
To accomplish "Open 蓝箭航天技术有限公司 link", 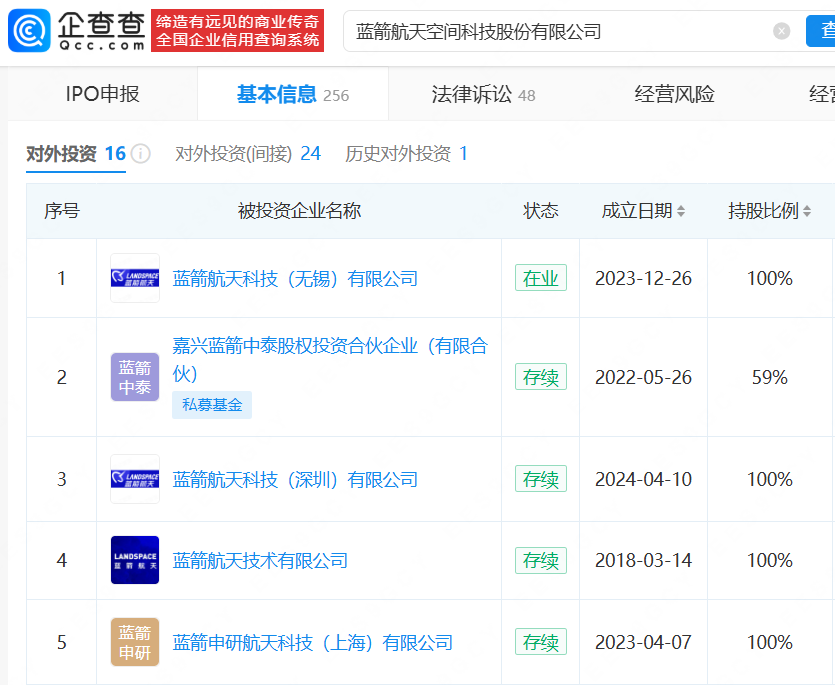I will pos(260,560).
